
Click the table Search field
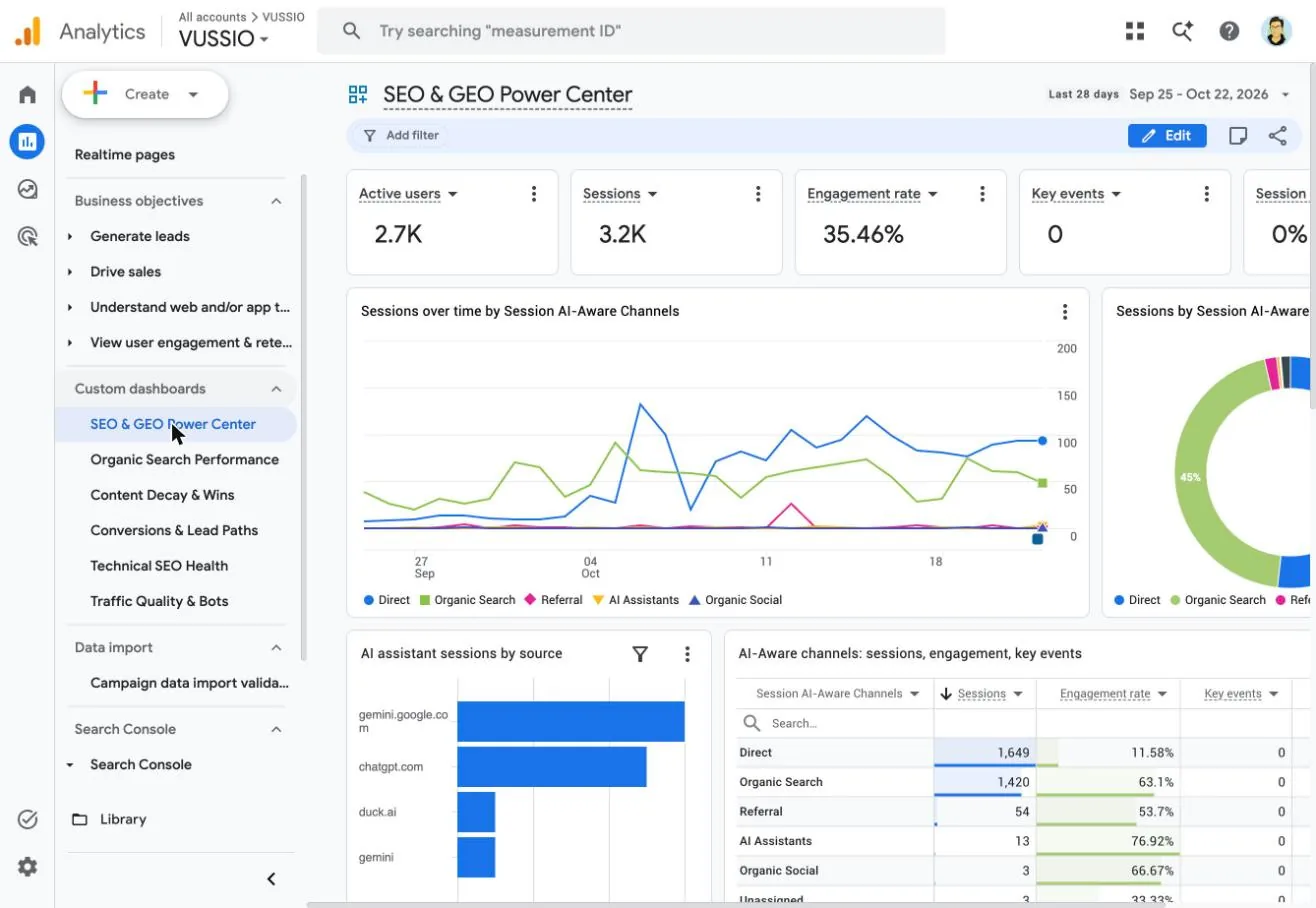click(x=835, y=723)
